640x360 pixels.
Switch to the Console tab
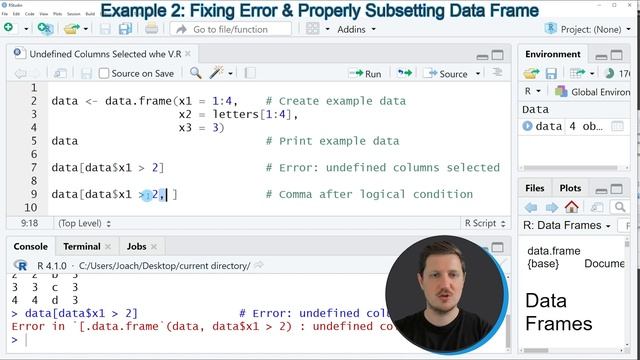point(31,247)
